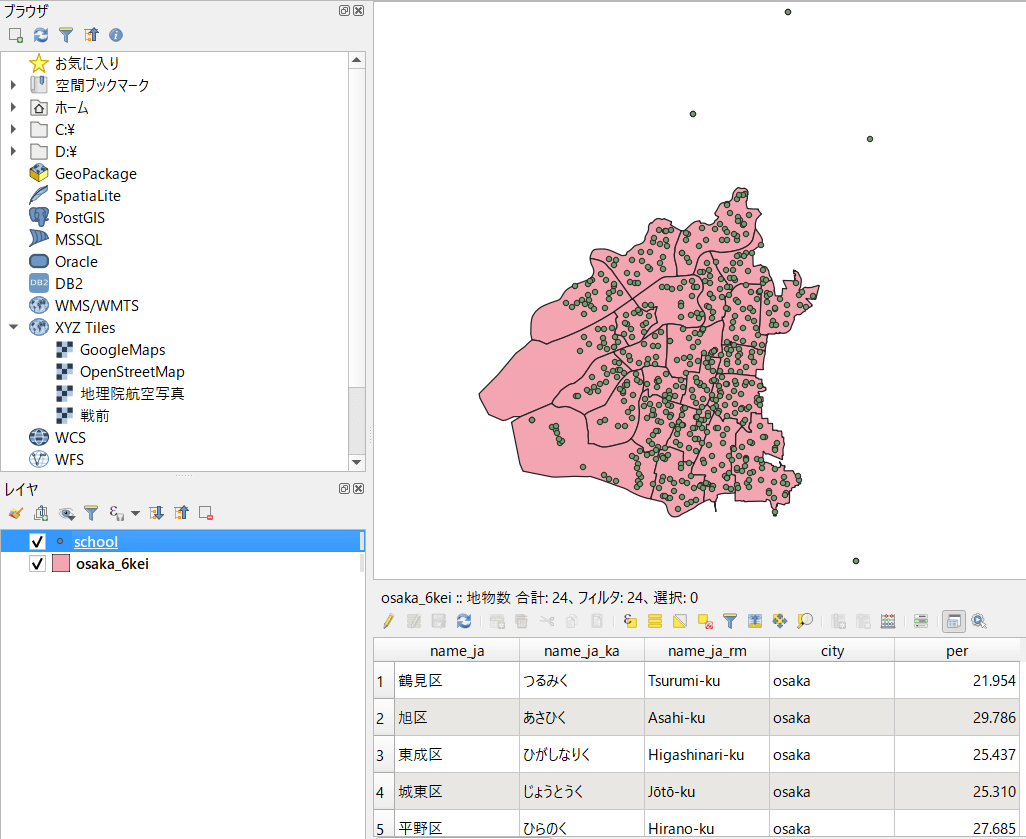
Task: Select the 戦前 tile entry
Action: pos(94,416)
